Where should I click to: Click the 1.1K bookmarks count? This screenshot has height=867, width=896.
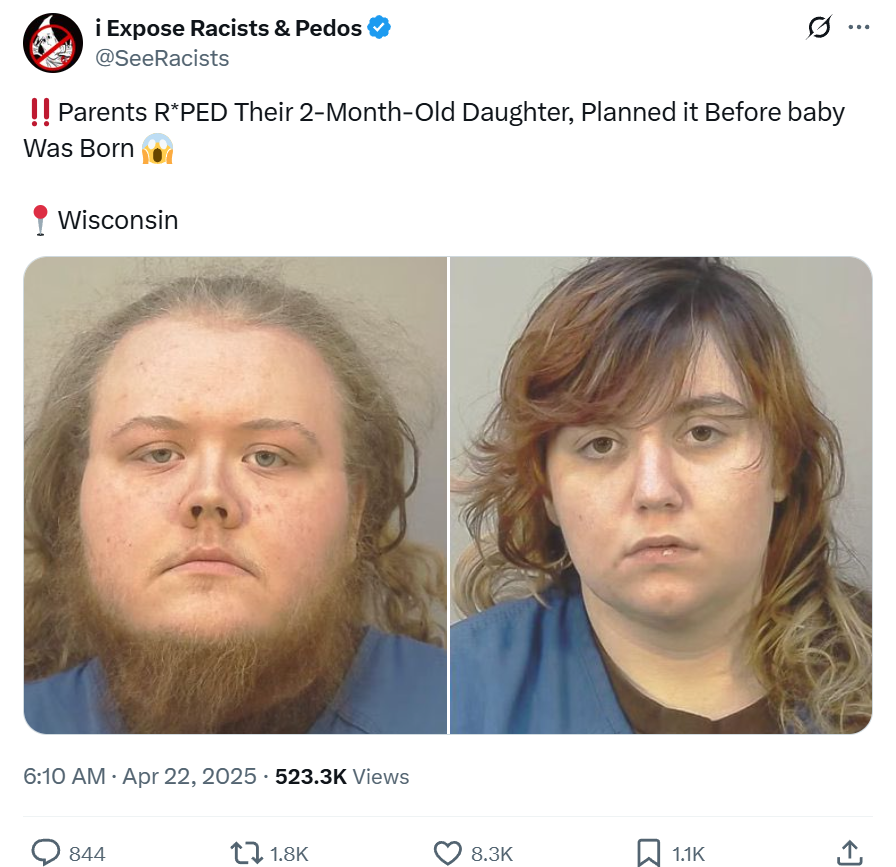pos(689,854)
